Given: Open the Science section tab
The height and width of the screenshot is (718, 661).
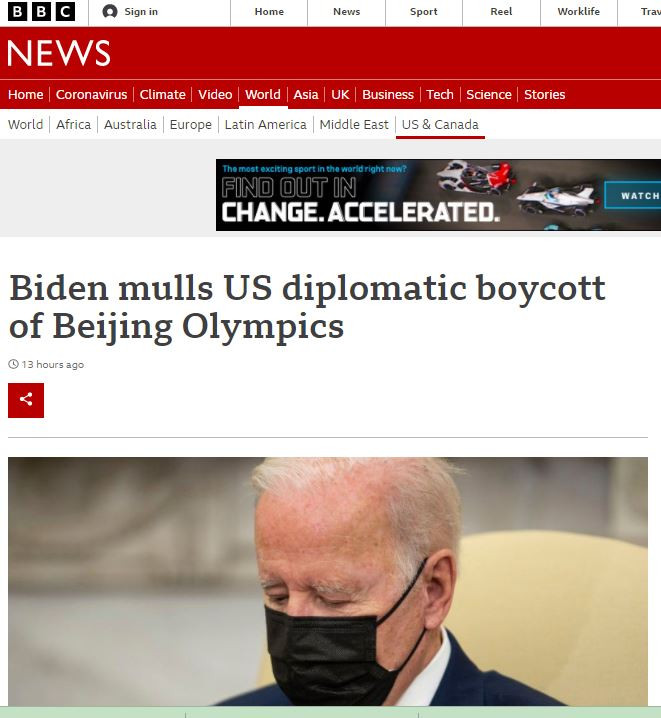Looking at the screenshot, I should [x=489, y=94].
